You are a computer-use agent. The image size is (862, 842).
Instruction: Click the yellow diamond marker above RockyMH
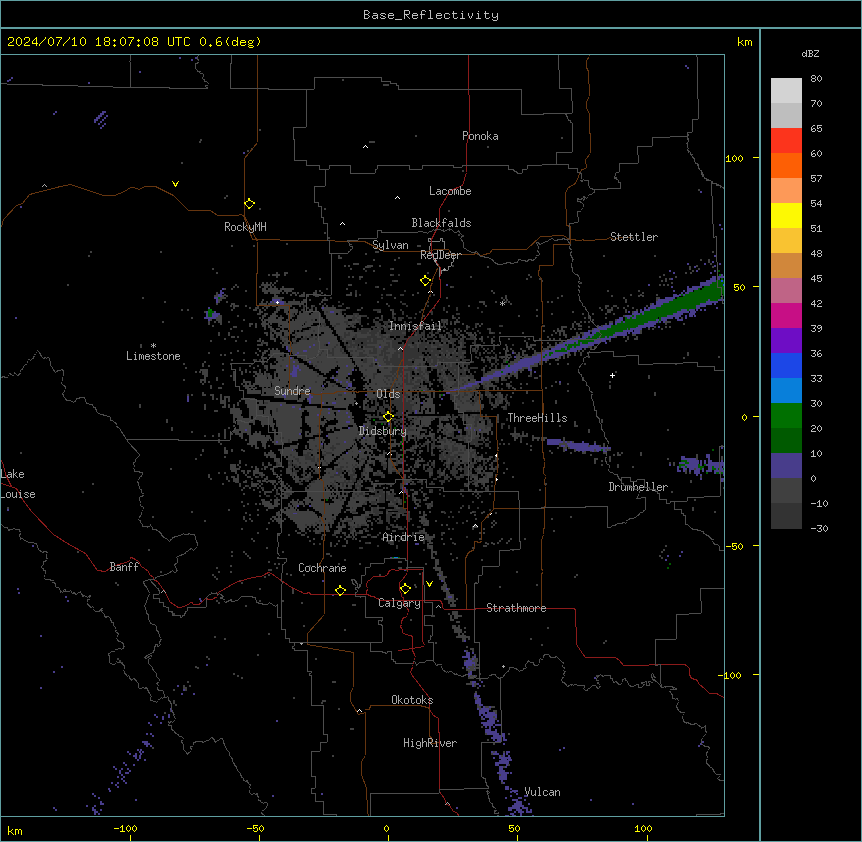point(249,204)
